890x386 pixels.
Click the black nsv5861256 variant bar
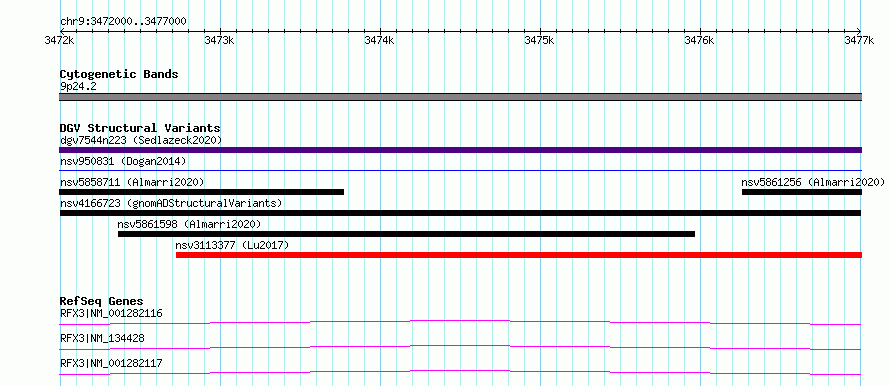coord(802,192)
